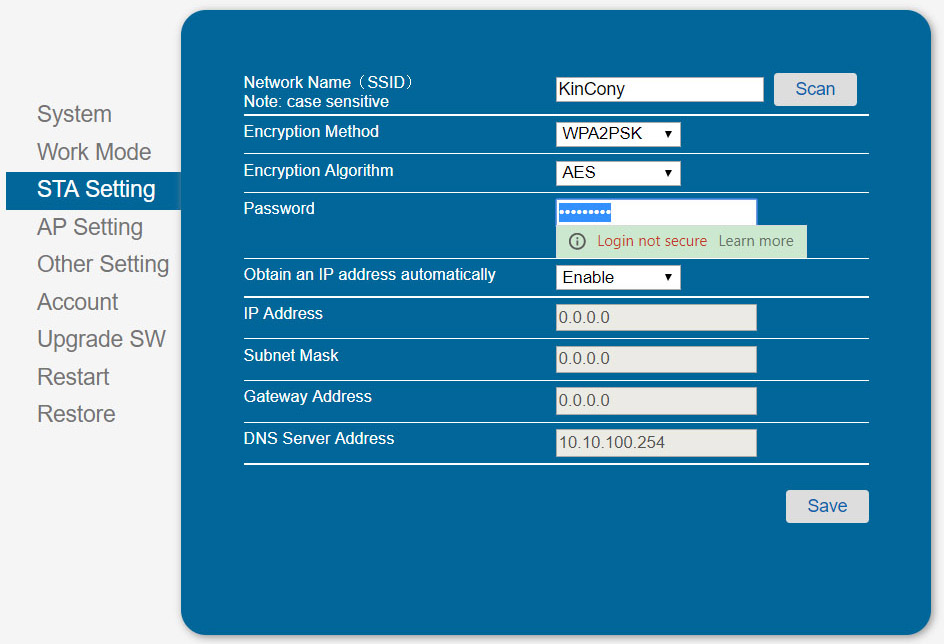
Task: Select Restart from the sidebar
Action: (x=73, y=377)
